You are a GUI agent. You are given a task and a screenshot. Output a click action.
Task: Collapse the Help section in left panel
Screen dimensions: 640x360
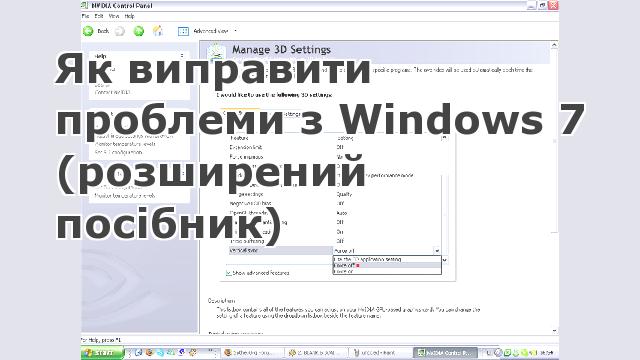click(x=182, y=56)
